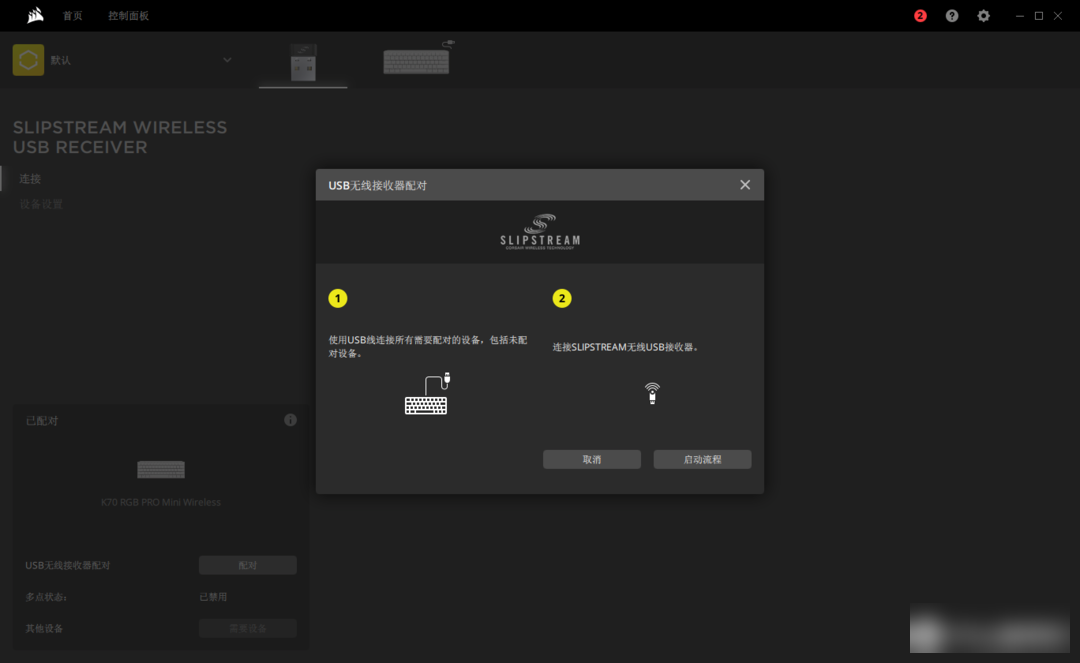Click the 取消 cancel button
1080x663 pixels.
[x=591, y=459]
